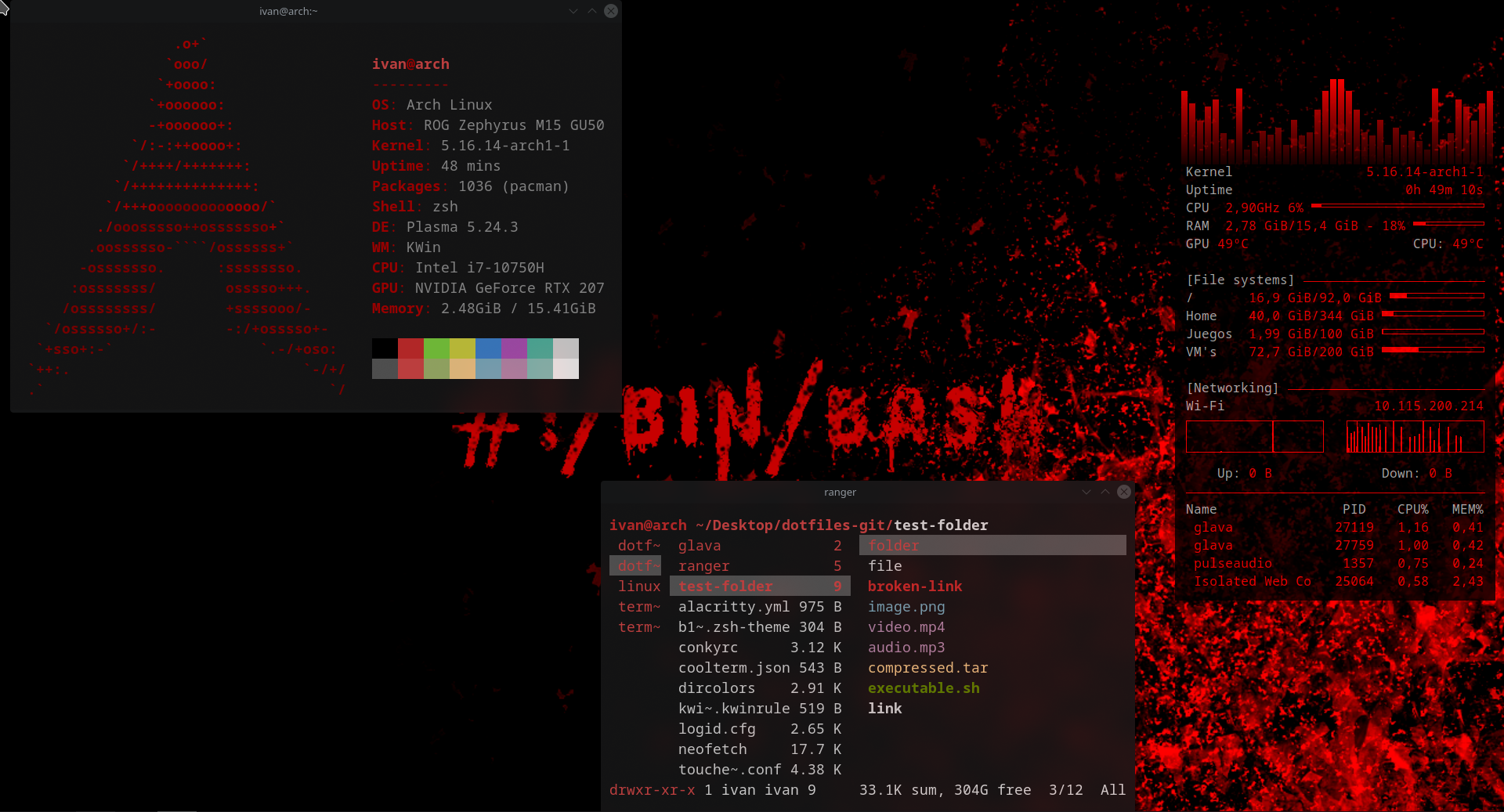
Task: Close the ranger window
Action: pos(1124,492)
